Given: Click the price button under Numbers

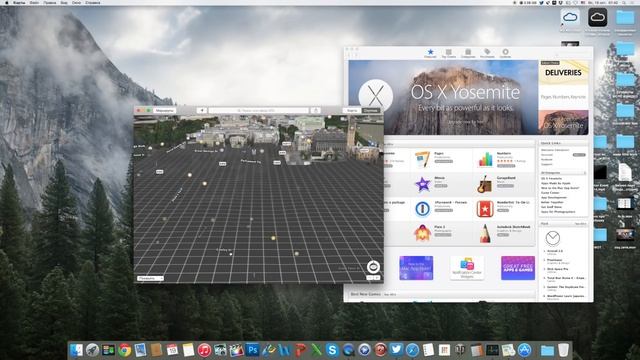Looking at the screenshot, I should [506, 166].
